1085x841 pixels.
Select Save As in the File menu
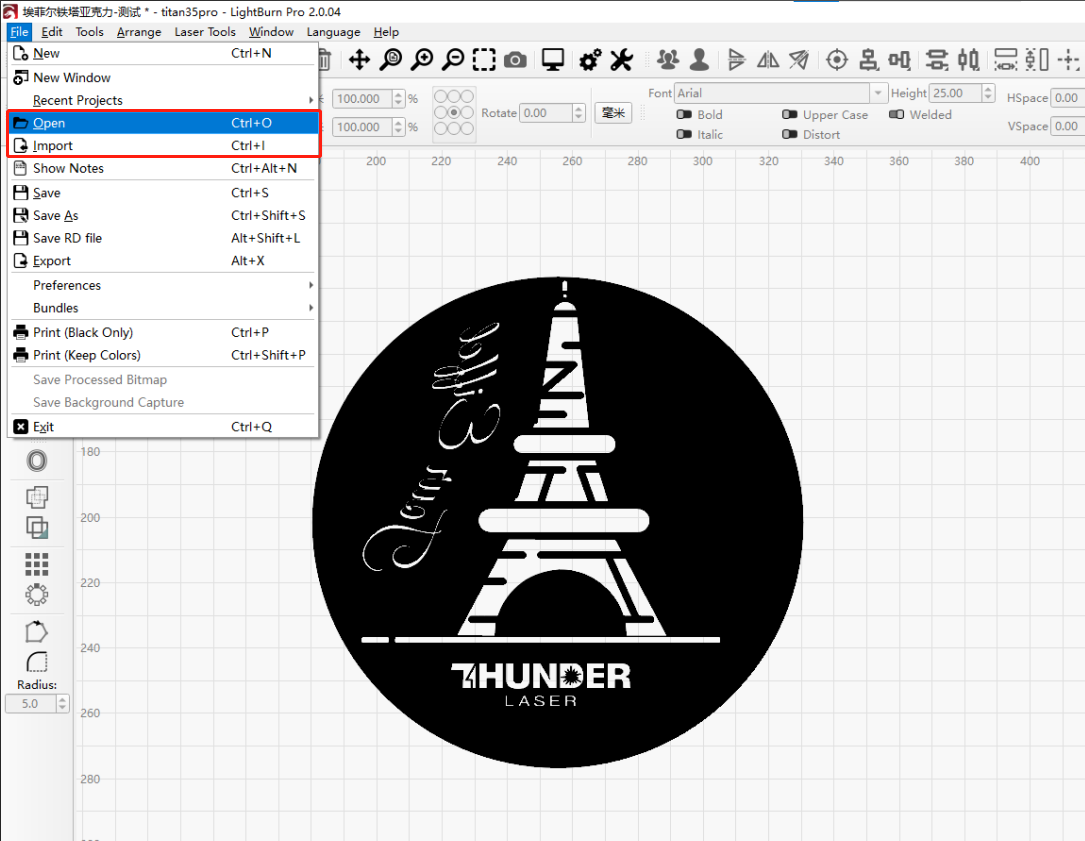pos(55,215)
